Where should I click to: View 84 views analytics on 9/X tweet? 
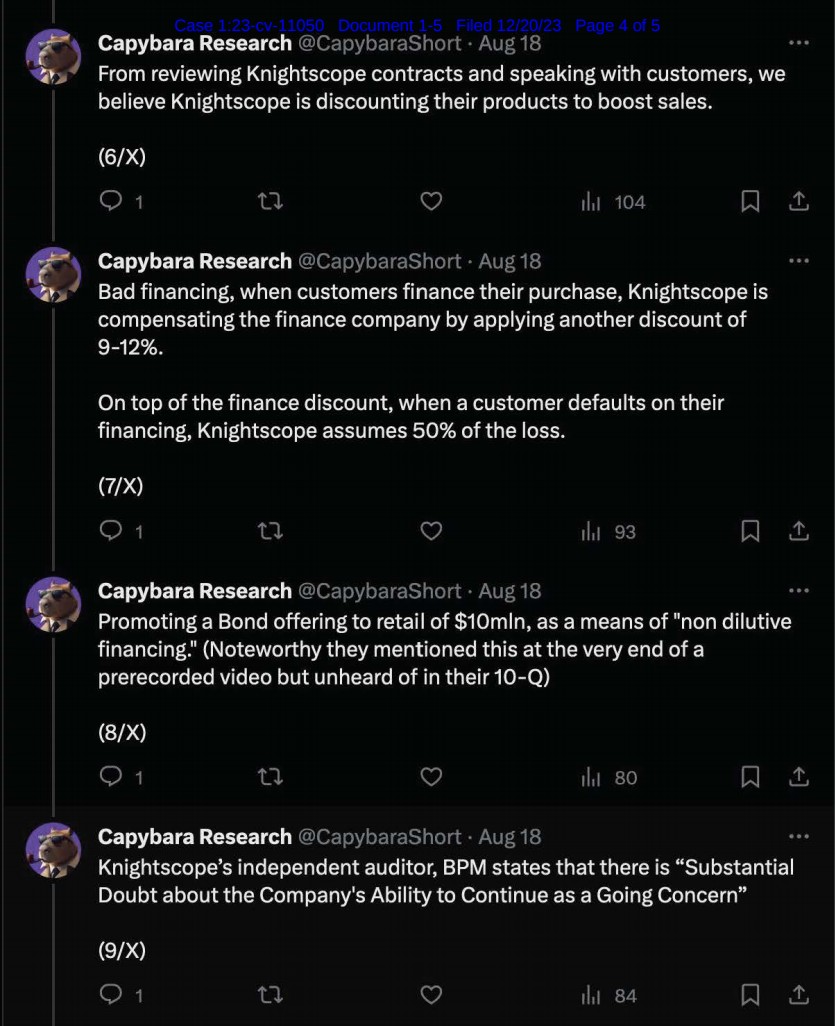(x=613, y=995)
